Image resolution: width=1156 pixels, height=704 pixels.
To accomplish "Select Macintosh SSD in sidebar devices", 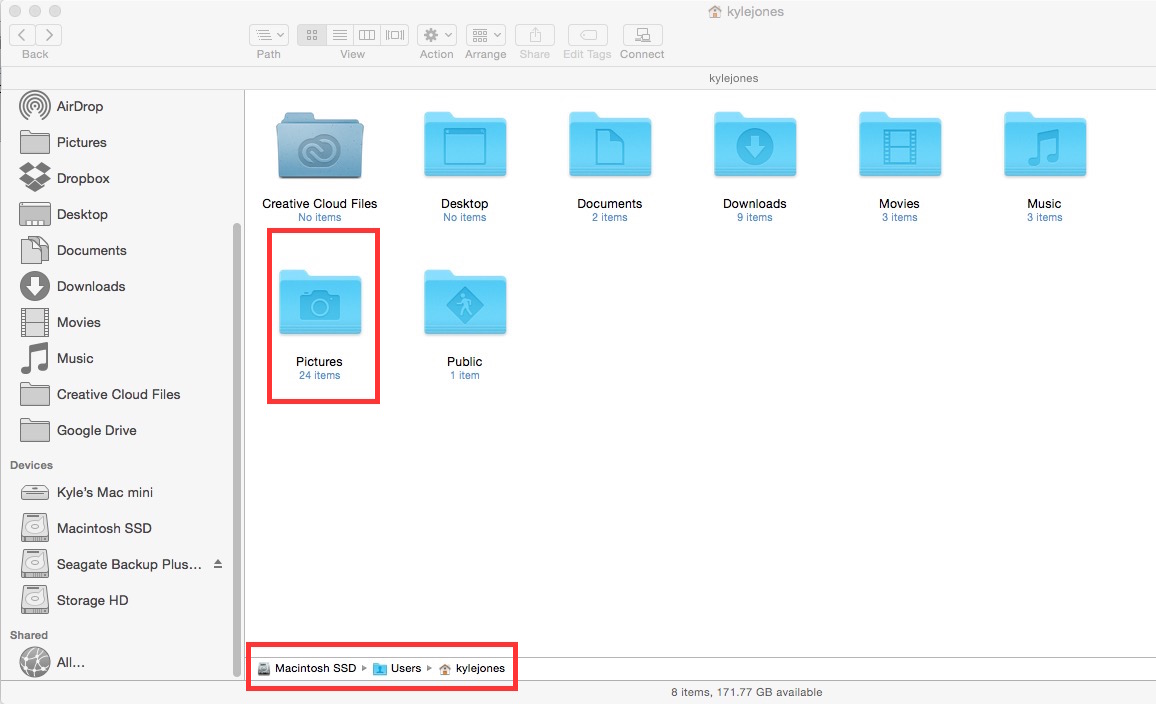I will tap(104, 529).
